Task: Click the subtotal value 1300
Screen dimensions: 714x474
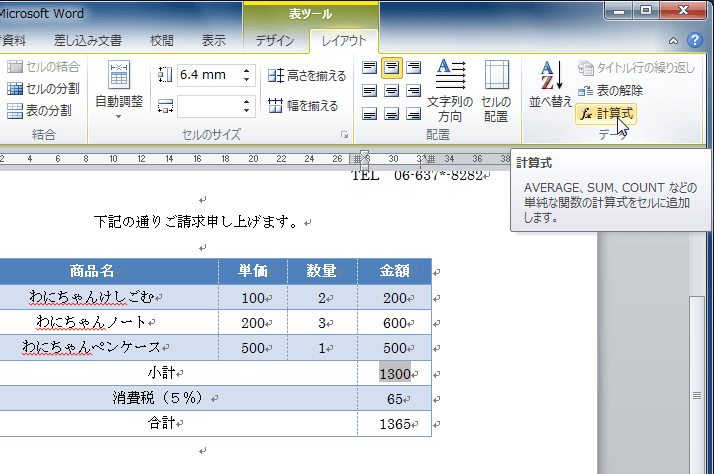Action: point(395,373)
